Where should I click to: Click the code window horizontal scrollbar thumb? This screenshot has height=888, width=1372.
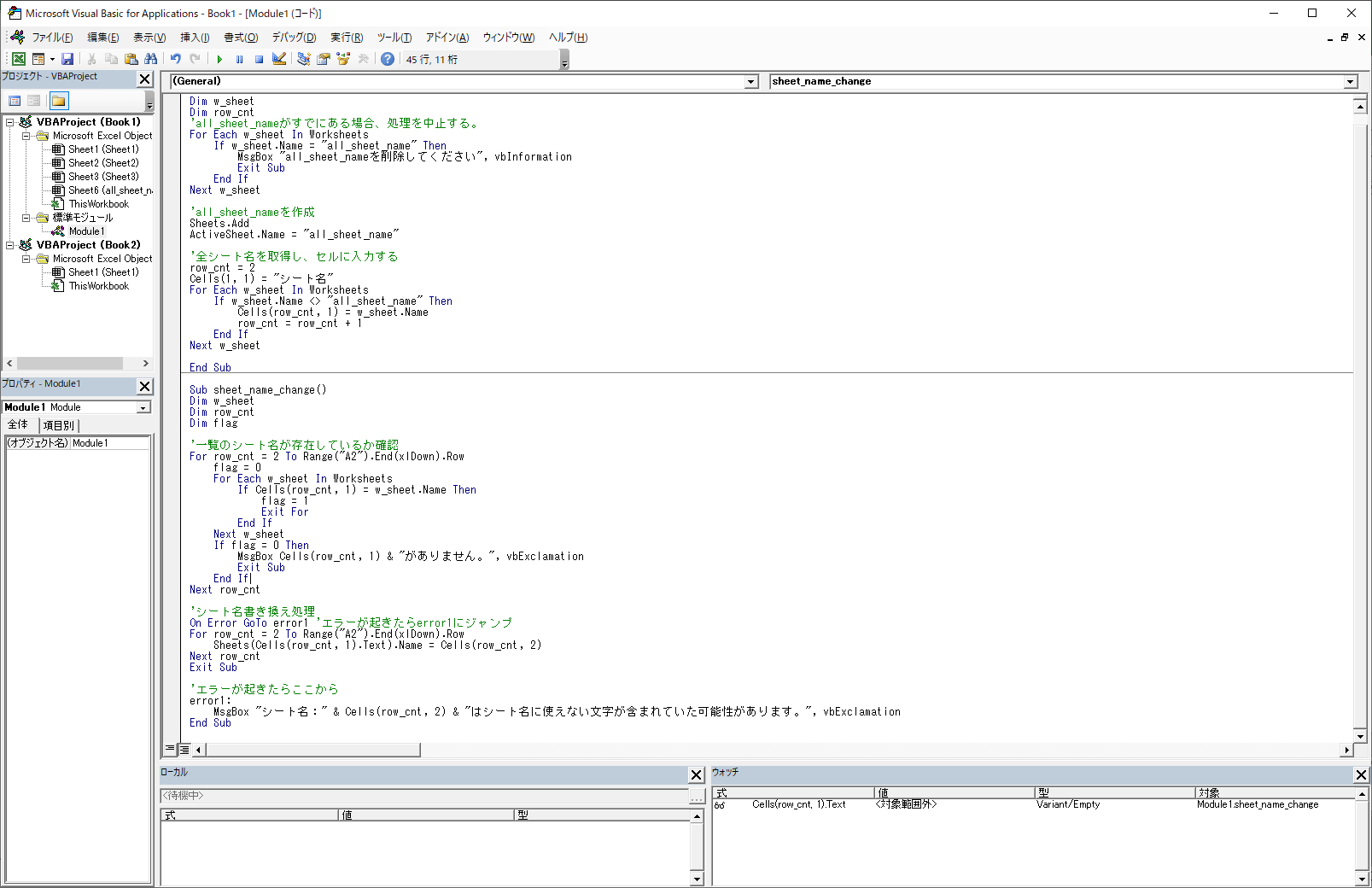[312, 750]
